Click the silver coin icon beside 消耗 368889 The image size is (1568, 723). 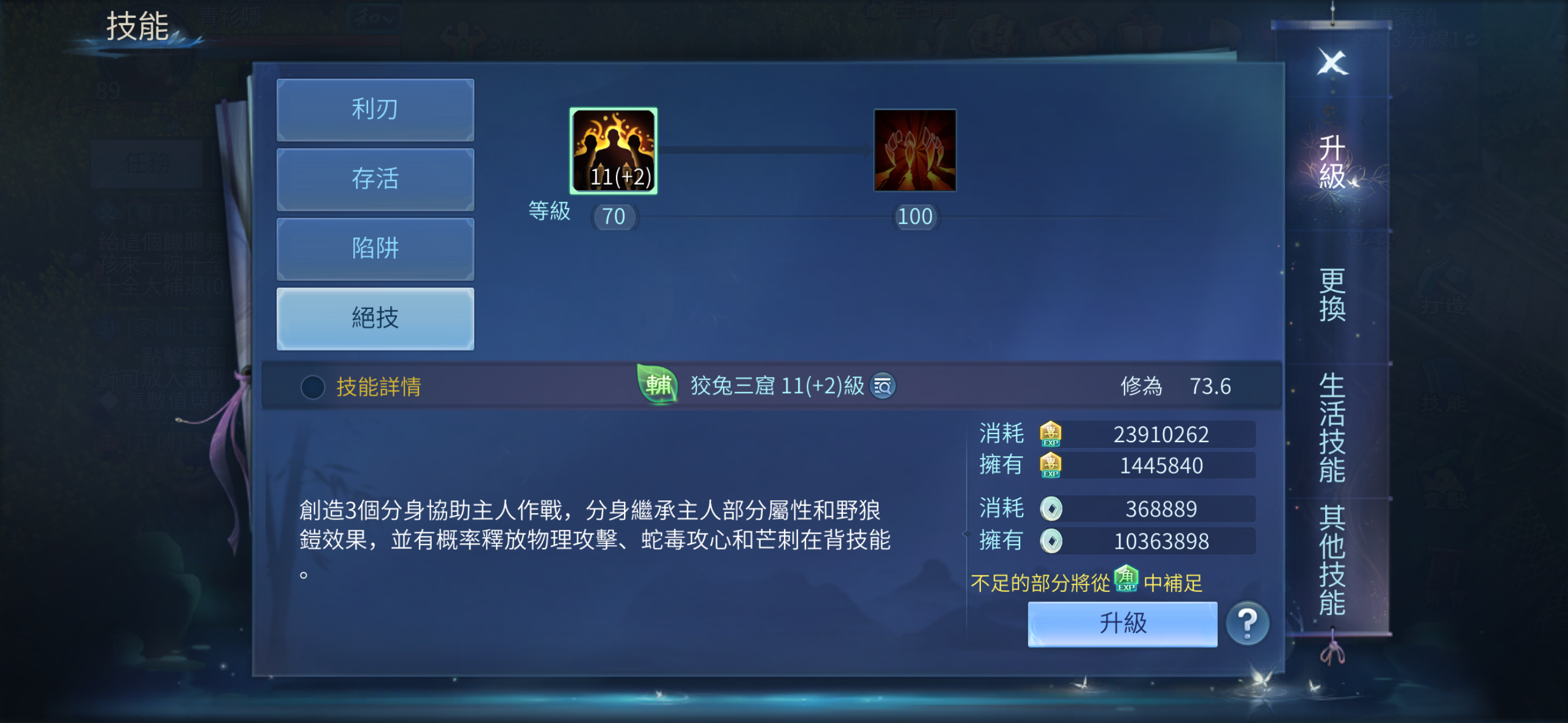pos(1051,509)
